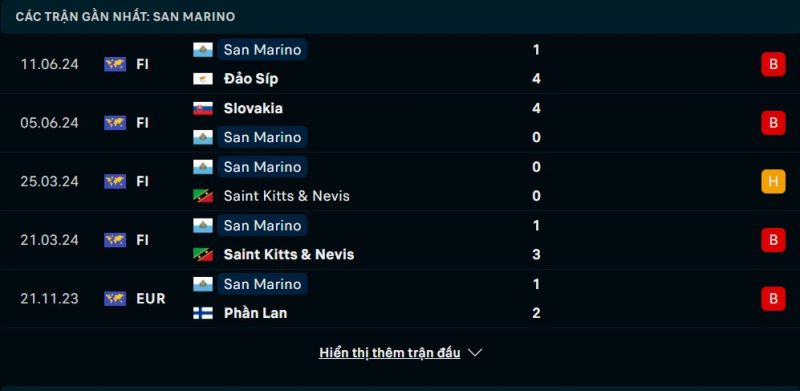Click the 25.03.24 match date

pos(49,182)
